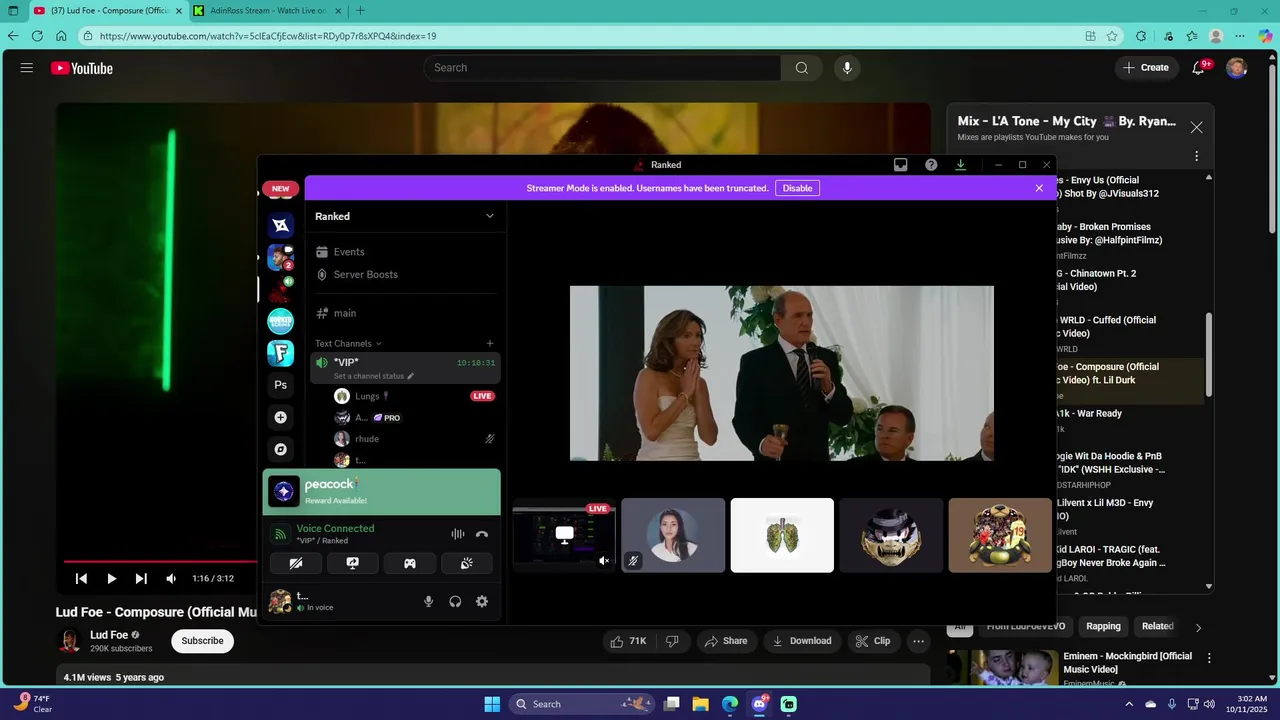Open Discord Help question mark icon

tap(931, 165)
